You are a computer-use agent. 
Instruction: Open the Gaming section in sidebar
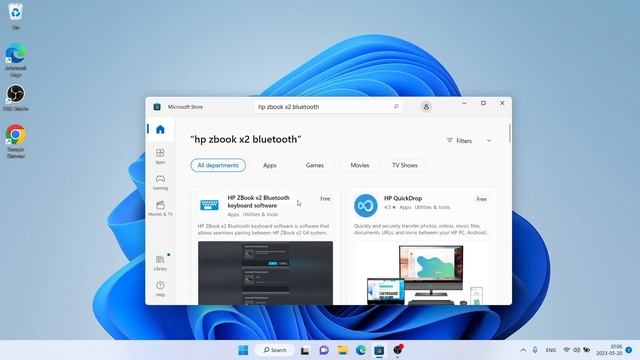[x=160, y=182]
